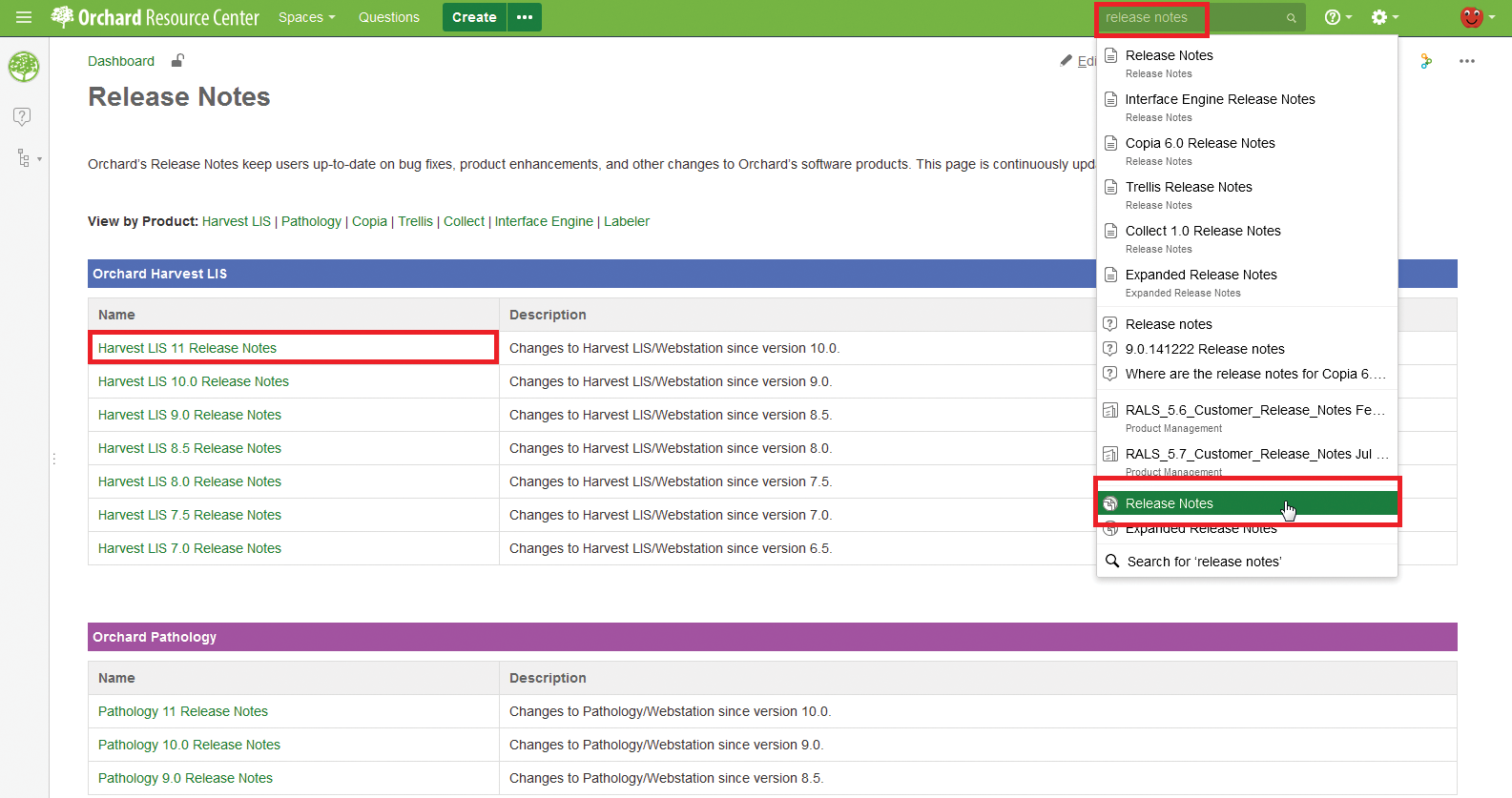
Task: Select the Expanded Release Notes page result
Action: point(1247,282)
